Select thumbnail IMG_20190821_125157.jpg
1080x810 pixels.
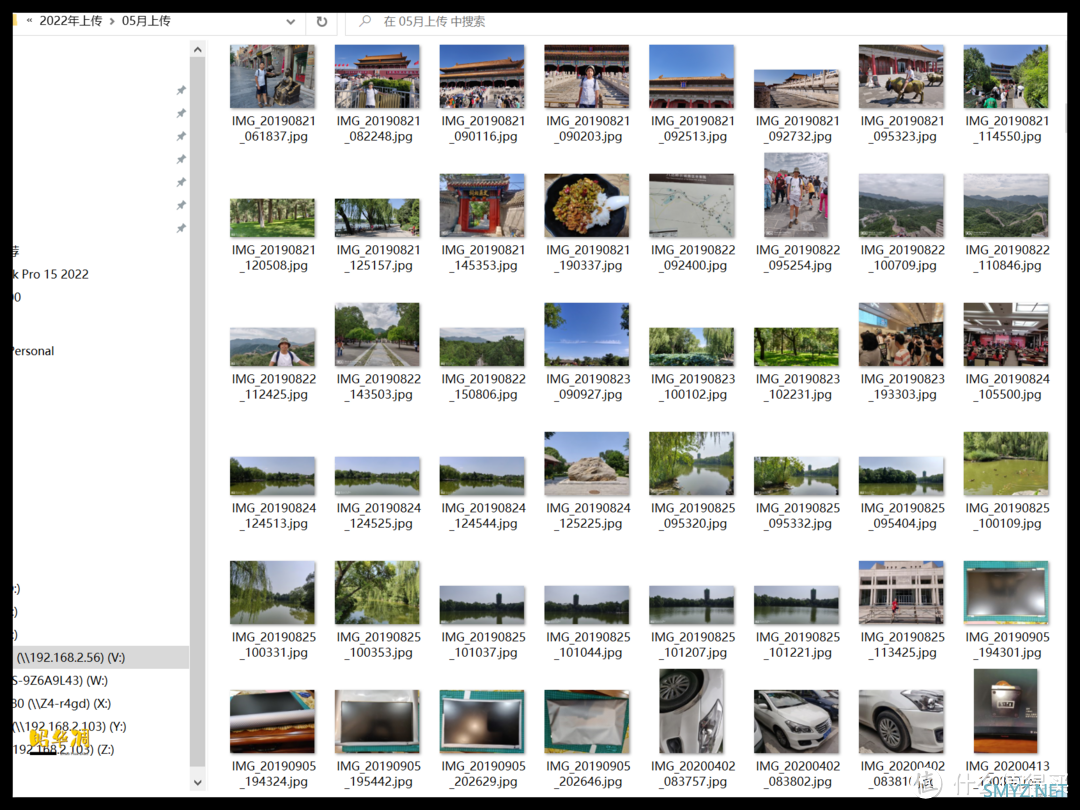pyautogui.click(x=377, y=218)
